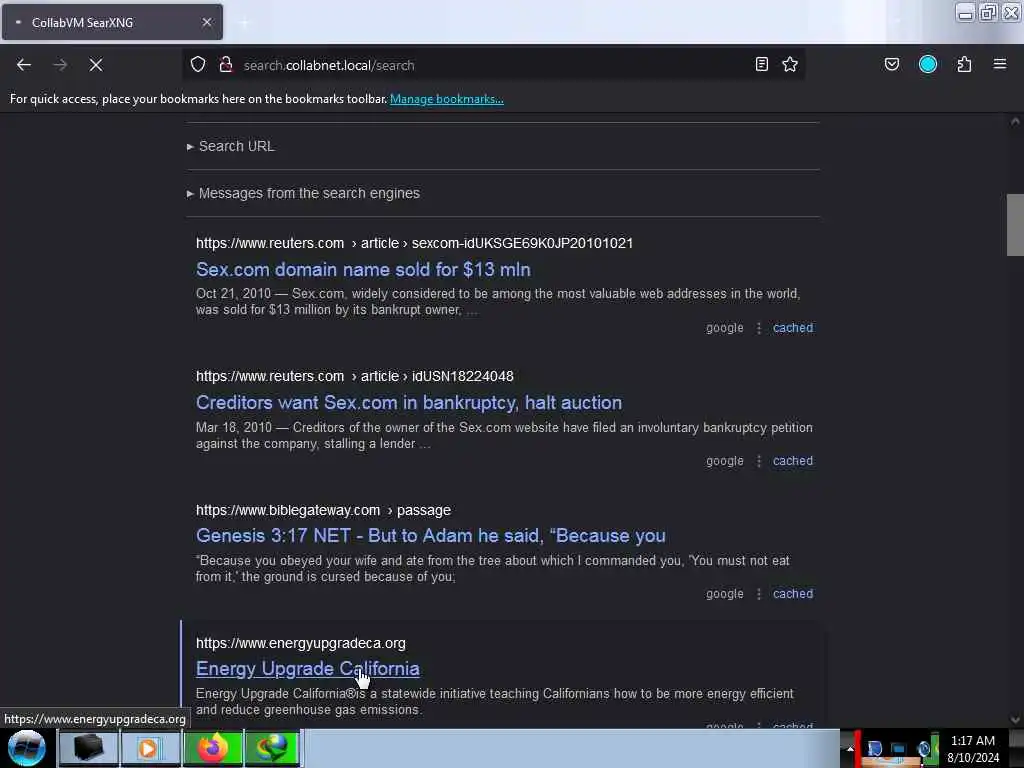The image size is (1024, 768).
Task: Click google engine label under Creditors result
Action: [x=724, y=461]
